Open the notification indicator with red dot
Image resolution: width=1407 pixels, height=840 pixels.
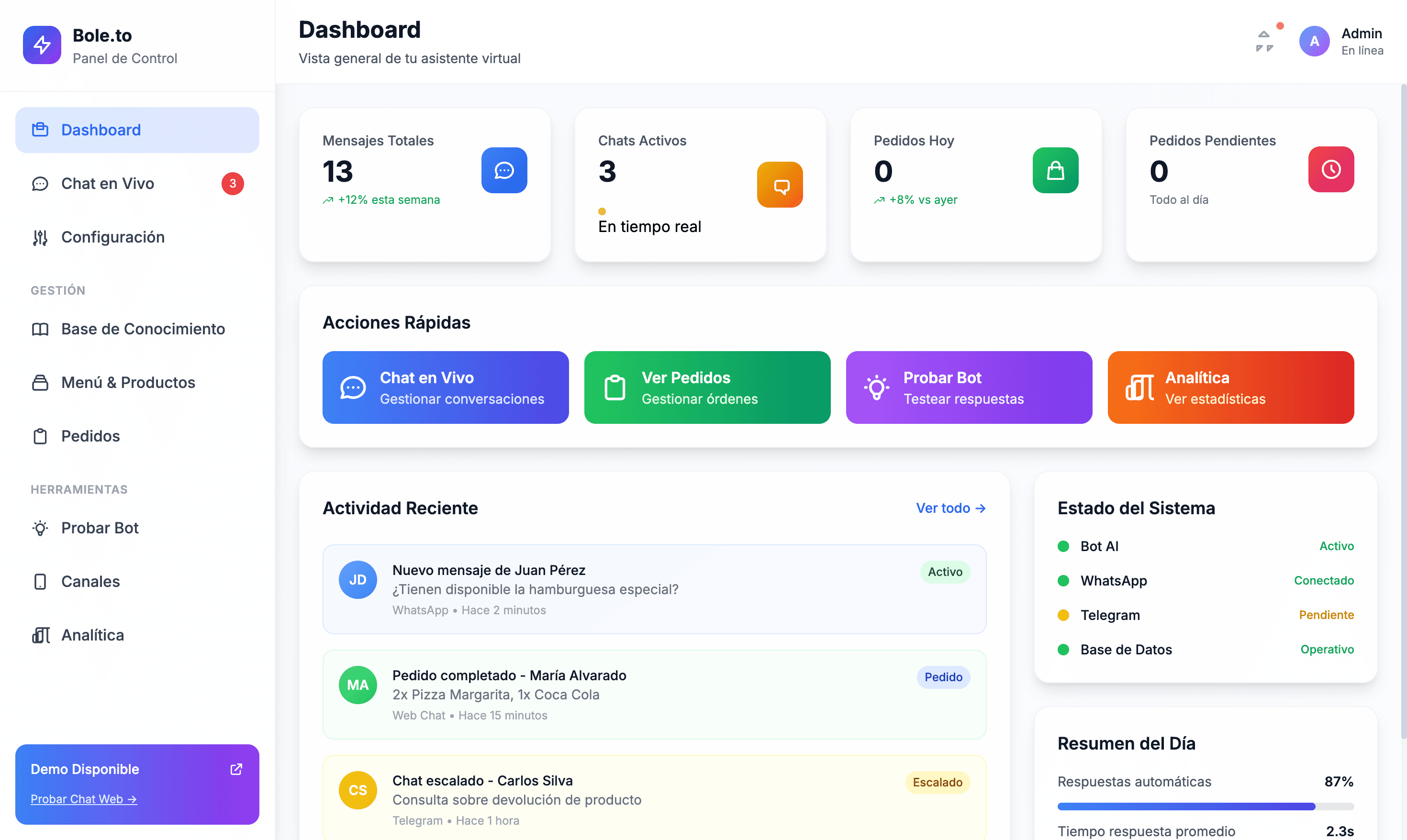coord(1266,40)
